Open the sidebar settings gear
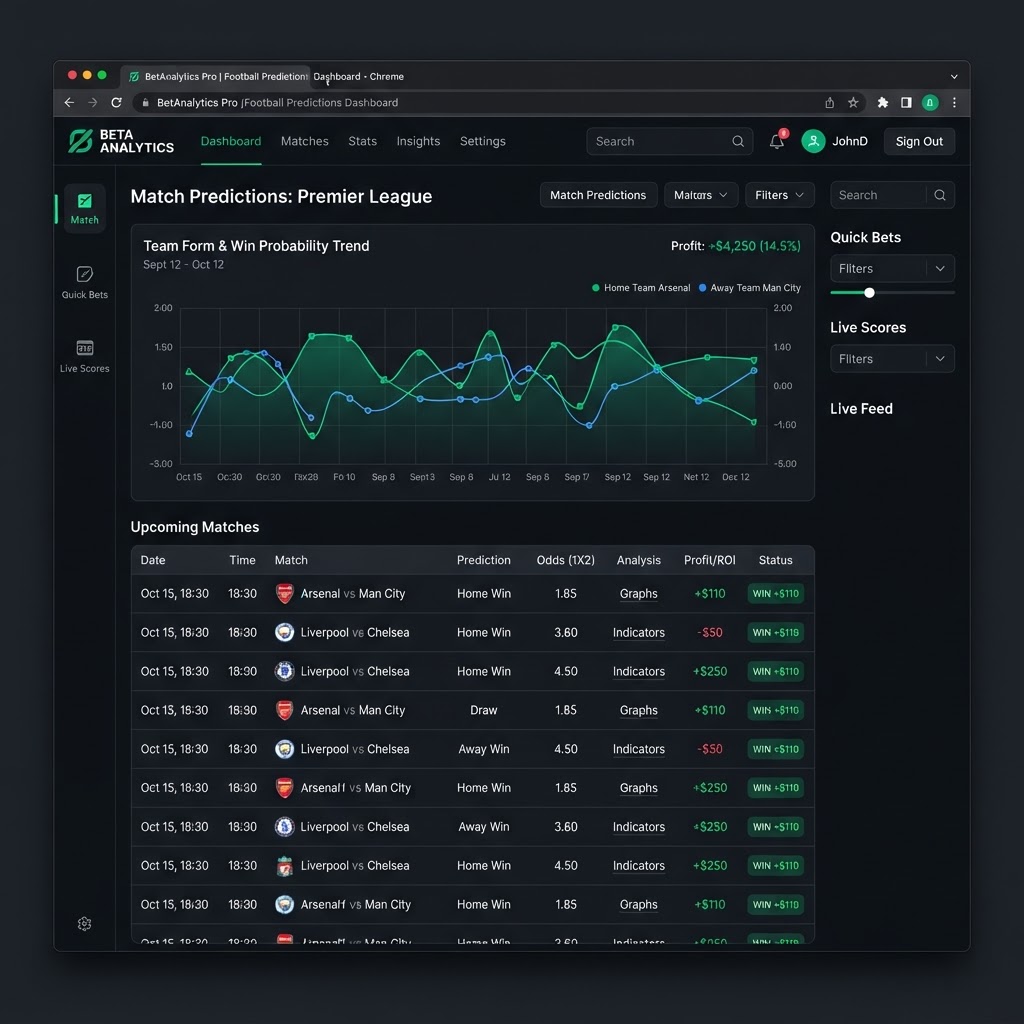The width and height of the screenshot is (1024, 1024). [84, 923]
